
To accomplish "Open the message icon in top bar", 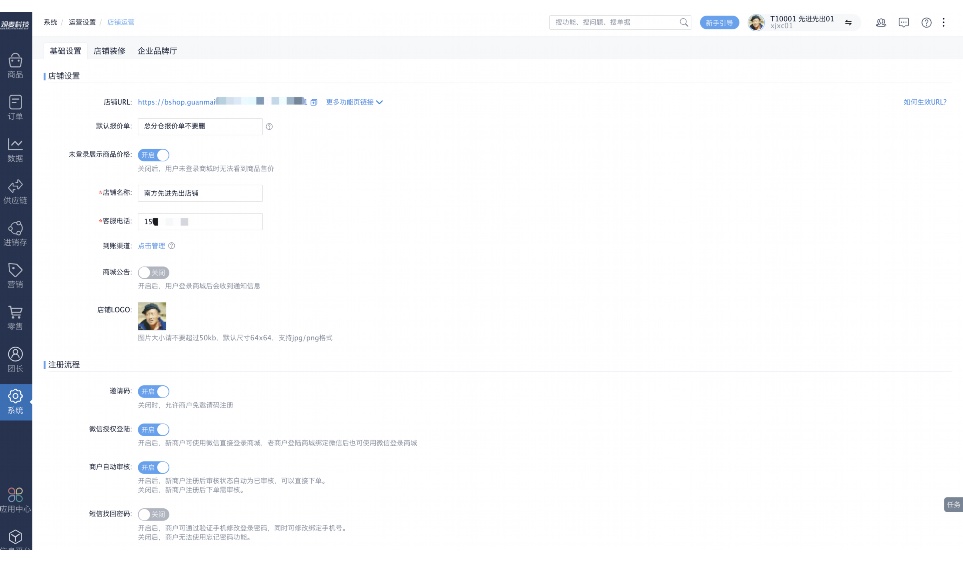I will pyautogui.click(x=904, y=22).
